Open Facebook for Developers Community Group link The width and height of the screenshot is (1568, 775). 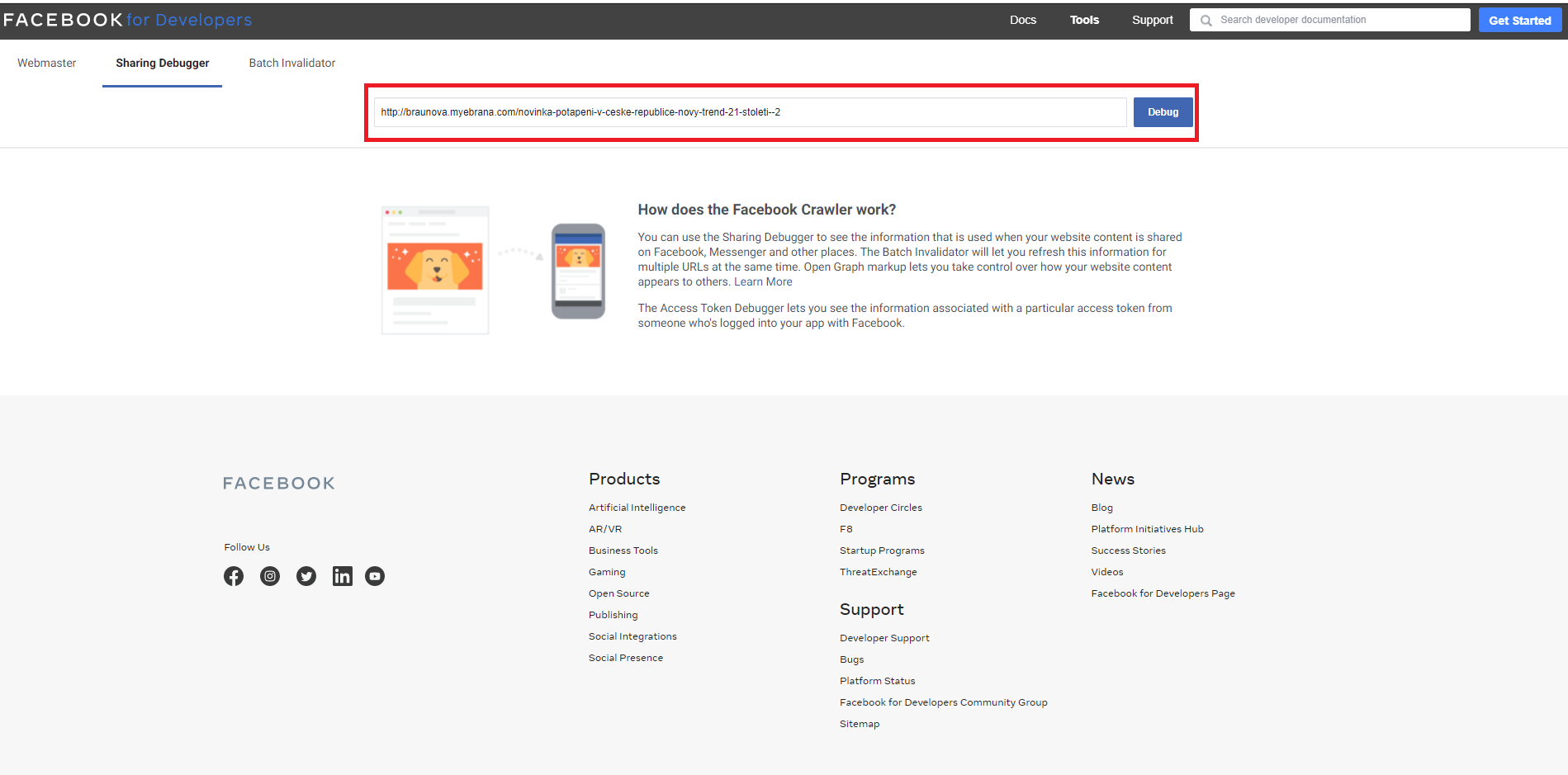tap(944, 702)
